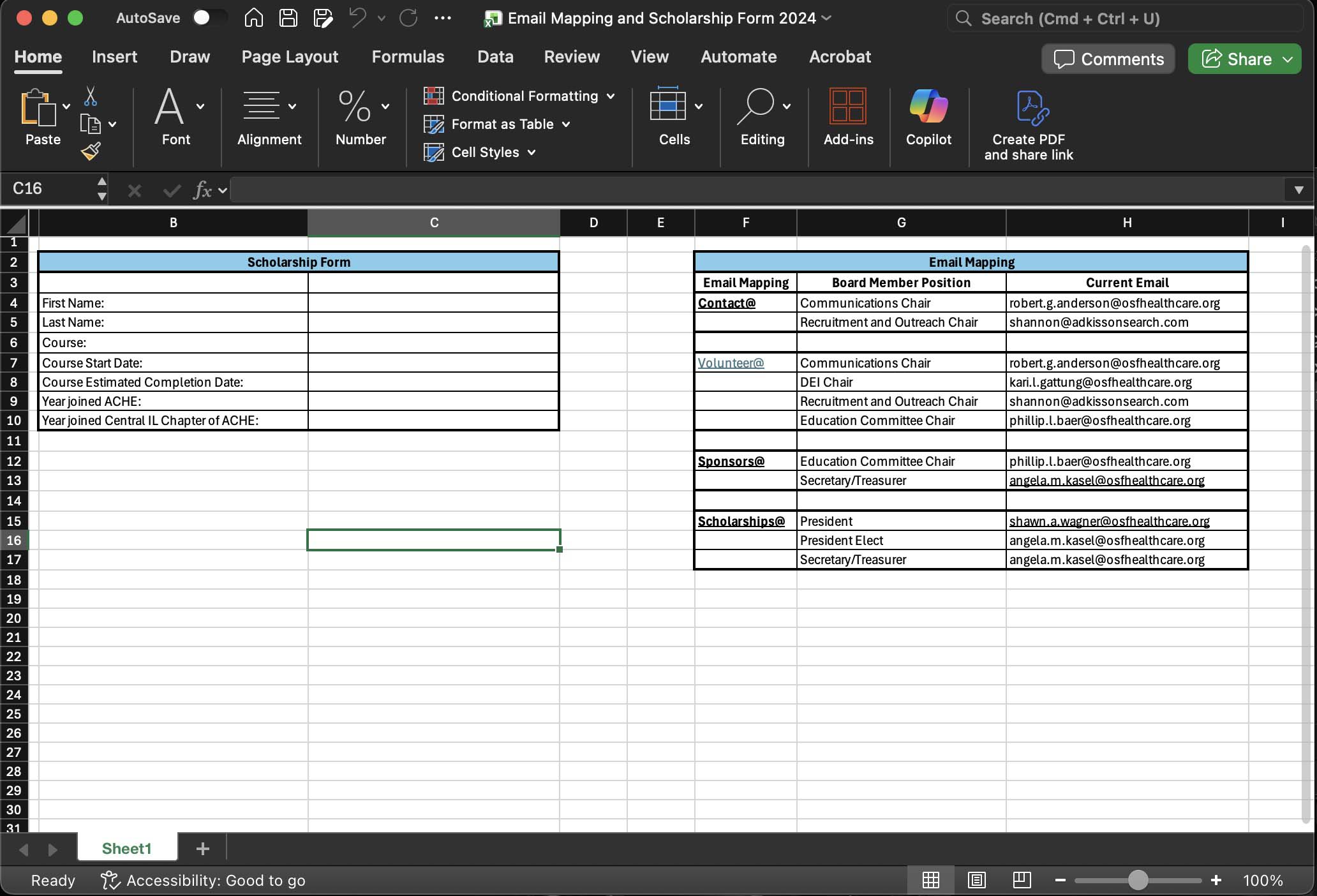Zoom in with the plus button

point(1216,881)
